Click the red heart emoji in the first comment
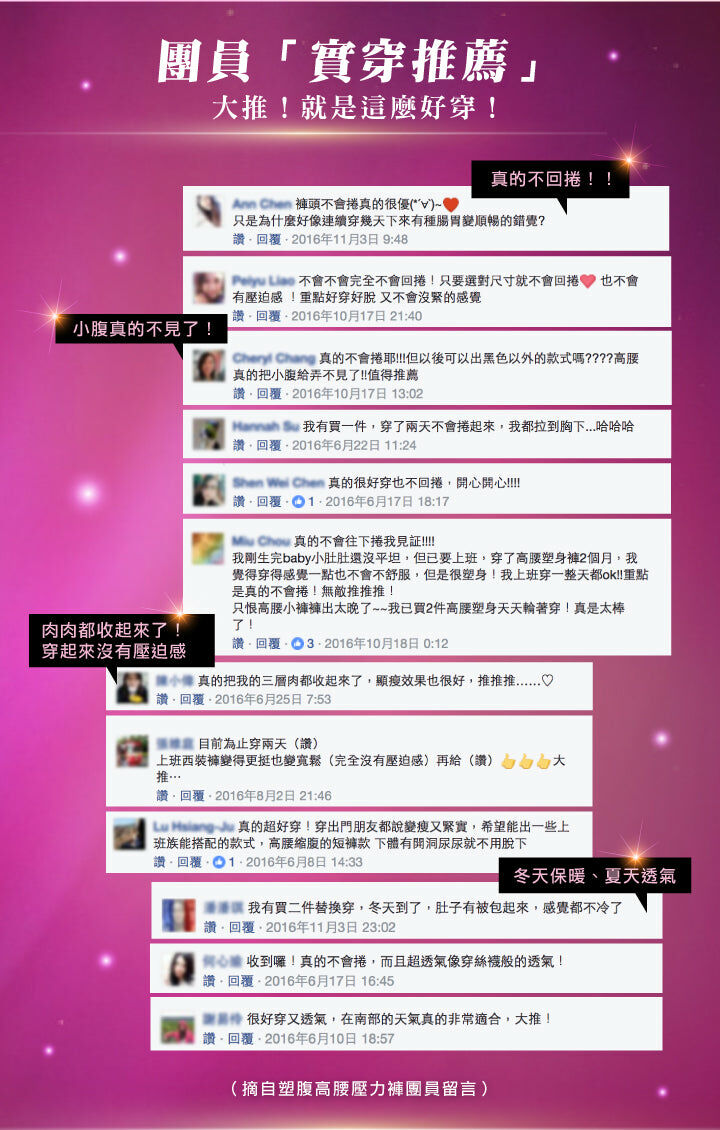Screen dimensions: 720x1130 [x=450, y=205]
